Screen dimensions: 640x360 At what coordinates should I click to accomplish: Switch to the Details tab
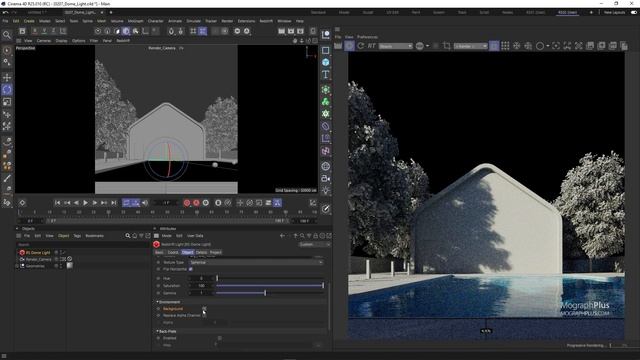201,253
